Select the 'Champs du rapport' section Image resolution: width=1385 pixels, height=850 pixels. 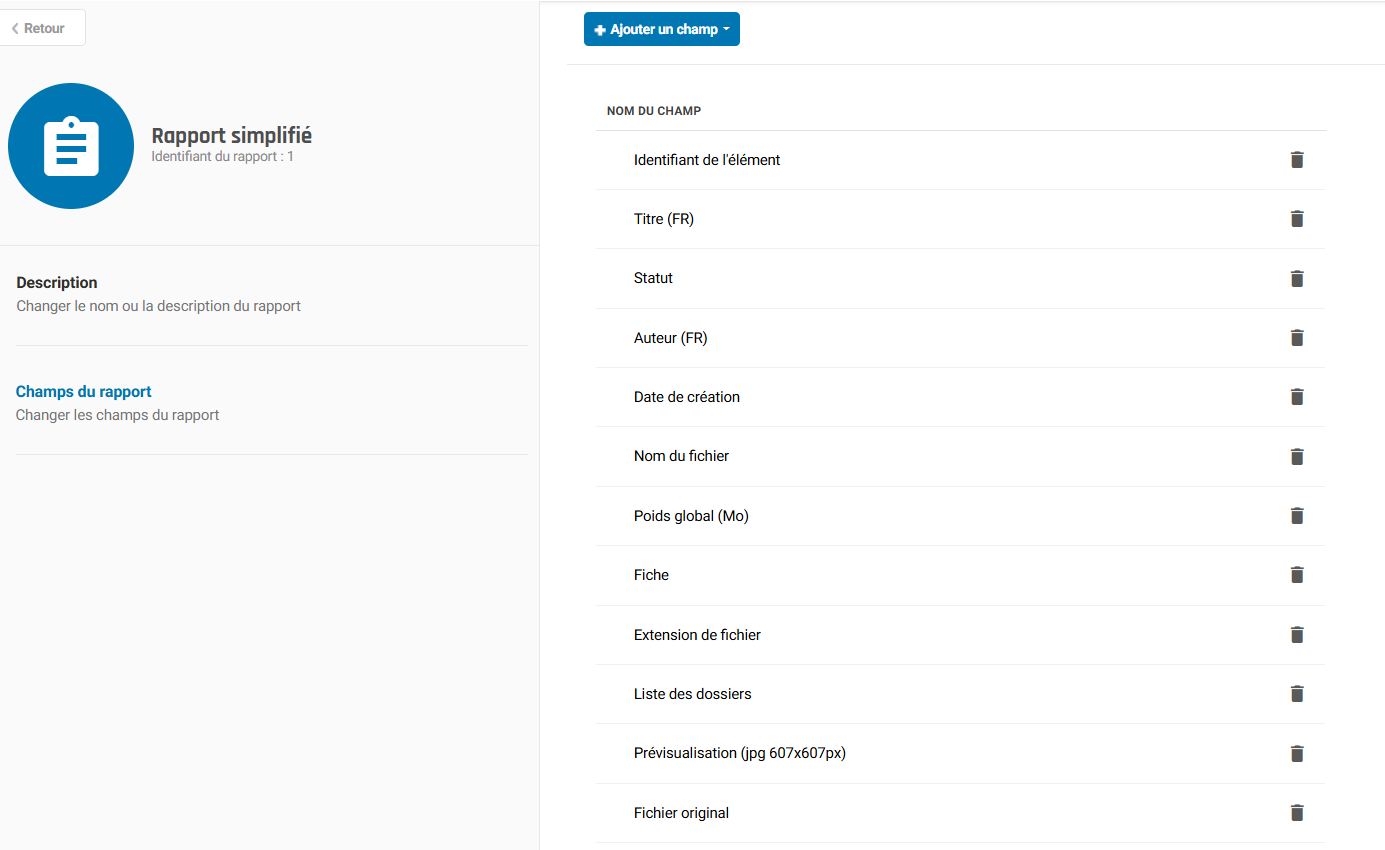tap(84, 392)
